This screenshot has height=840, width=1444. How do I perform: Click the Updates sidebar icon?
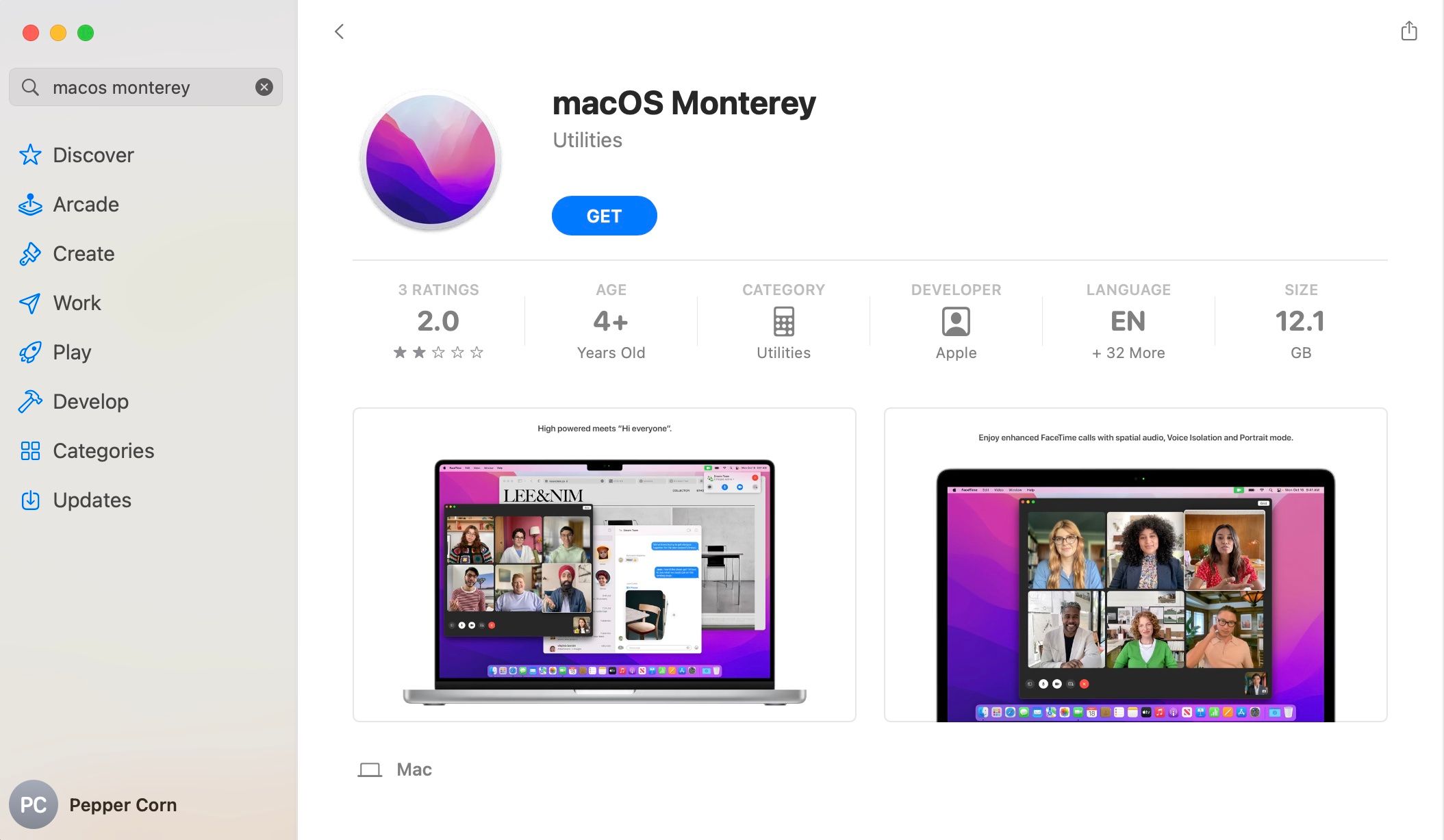[29, 499]
